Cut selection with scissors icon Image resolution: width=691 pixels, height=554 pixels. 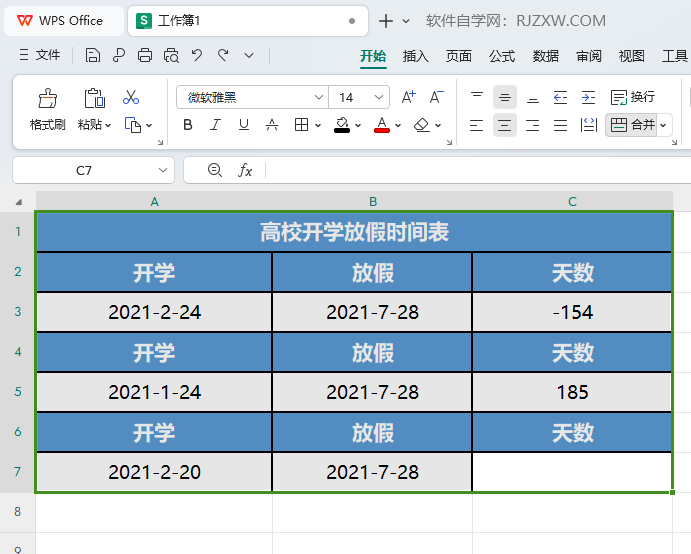(x=131, y=97)
